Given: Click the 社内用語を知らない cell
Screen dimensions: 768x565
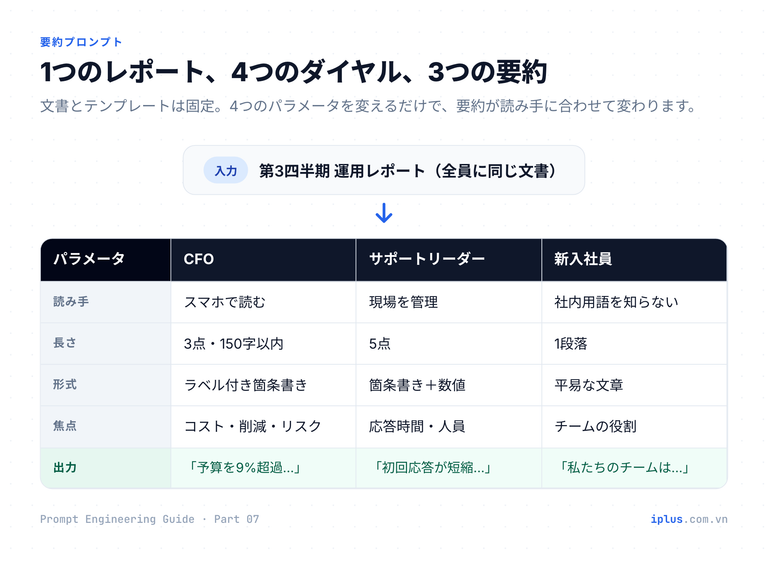Looking at the screenshot, I should coord(634,302).
